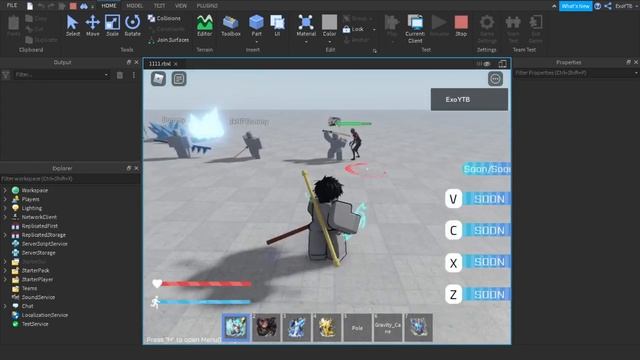Image resolution: width=640 pixels, height=360 pixels.
Task: Open the three-dots more menu in viewport
Action: (495, 79)
